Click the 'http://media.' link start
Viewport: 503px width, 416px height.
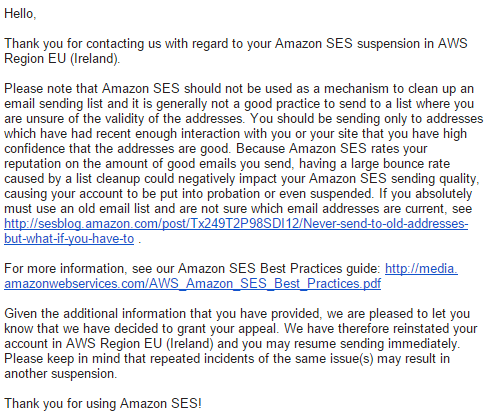pyautogui.click(x=421, y=269)
